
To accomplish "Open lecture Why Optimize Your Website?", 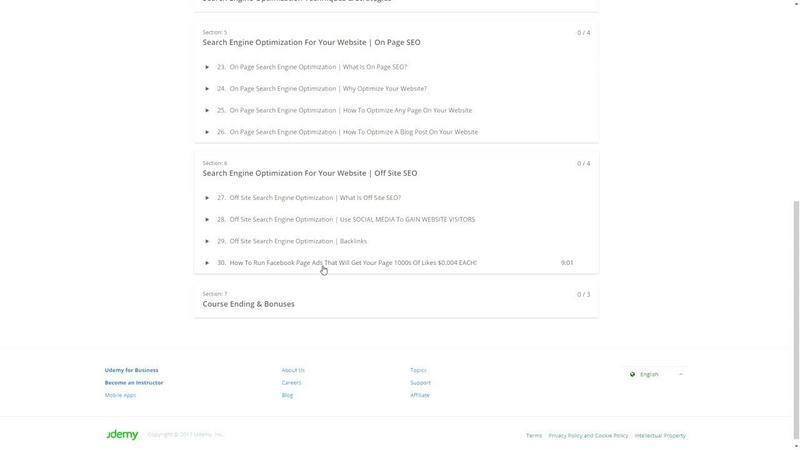I will pos(328,89).
